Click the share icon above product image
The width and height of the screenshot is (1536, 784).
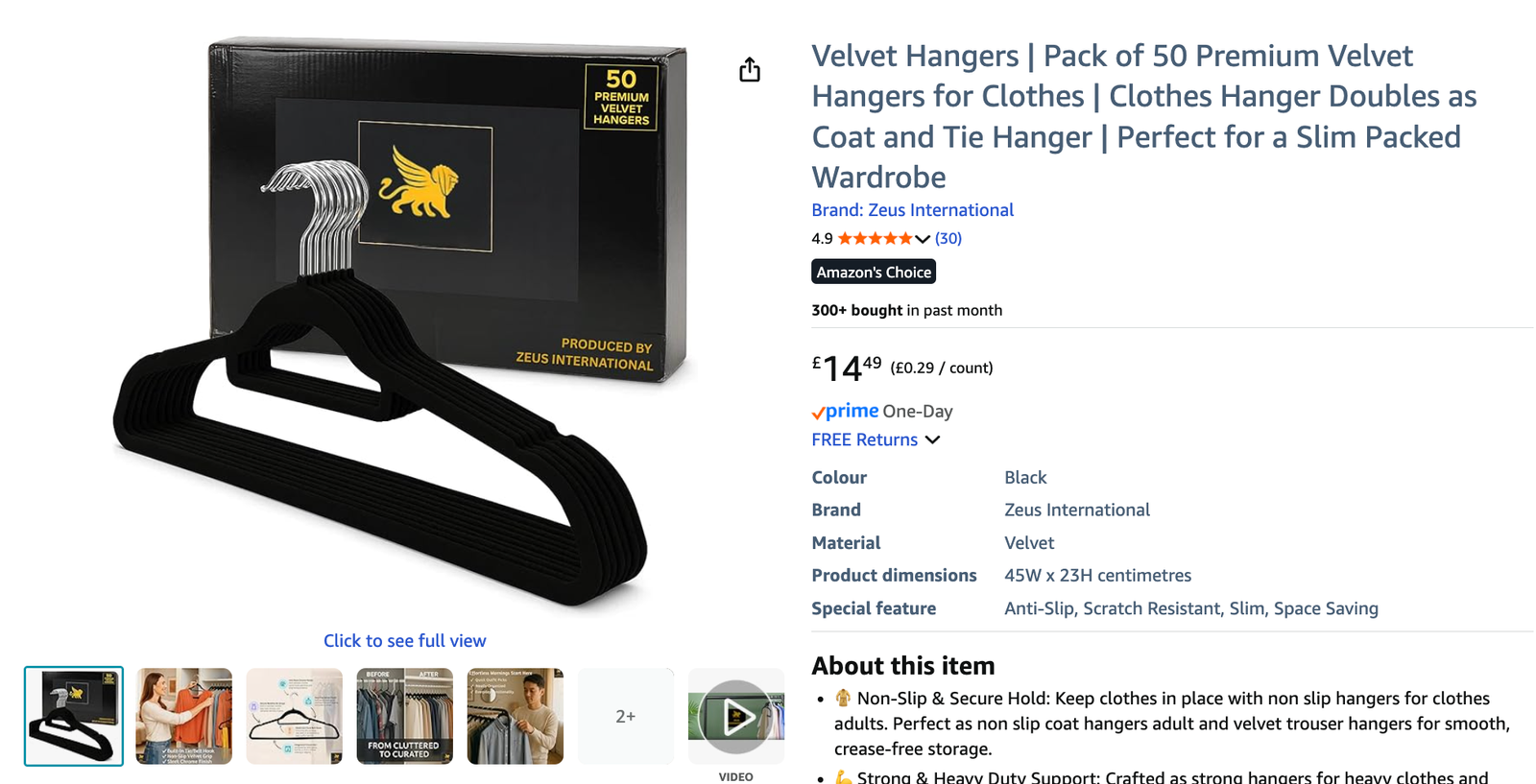(x=750, y=70)
